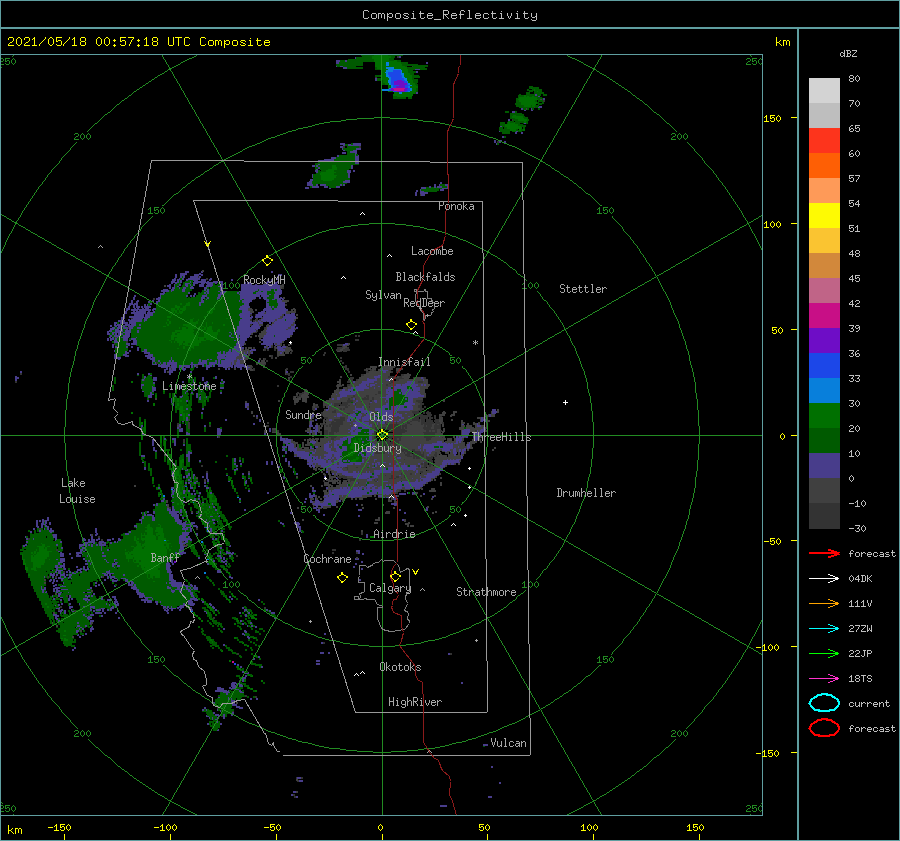
Task: Click the ThreeHills label
Action: pos(501,437)
